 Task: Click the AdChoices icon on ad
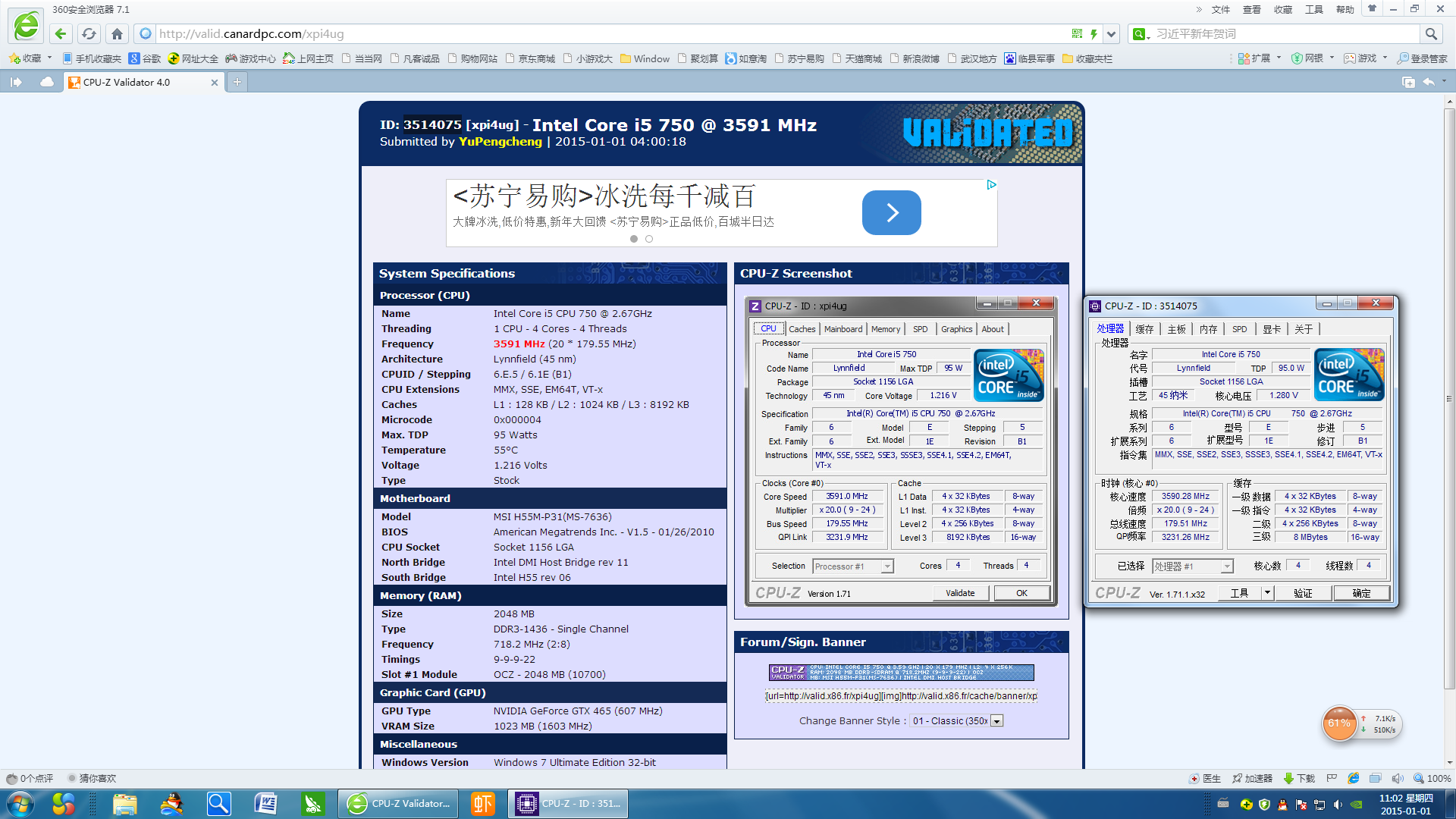(991, 185)
